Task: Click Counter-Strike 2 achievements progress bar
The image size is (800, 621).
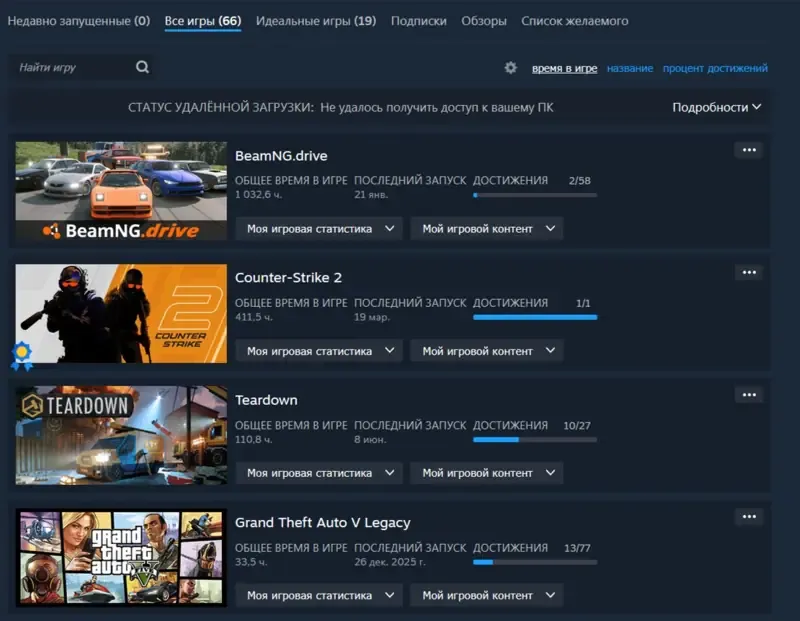Action: 535,317
